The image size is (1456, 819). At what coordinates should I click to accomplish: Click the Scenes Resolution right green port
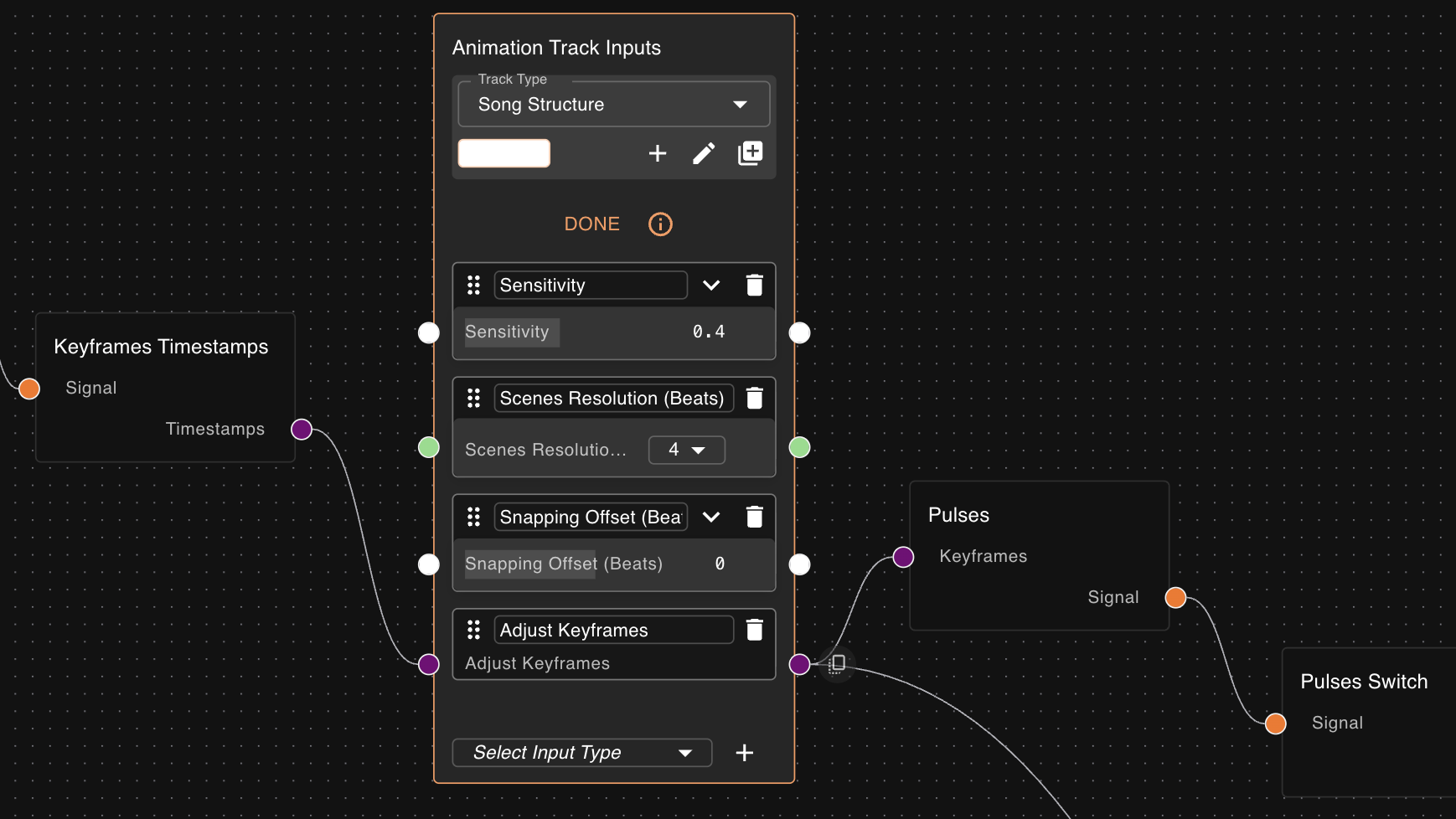800,447
